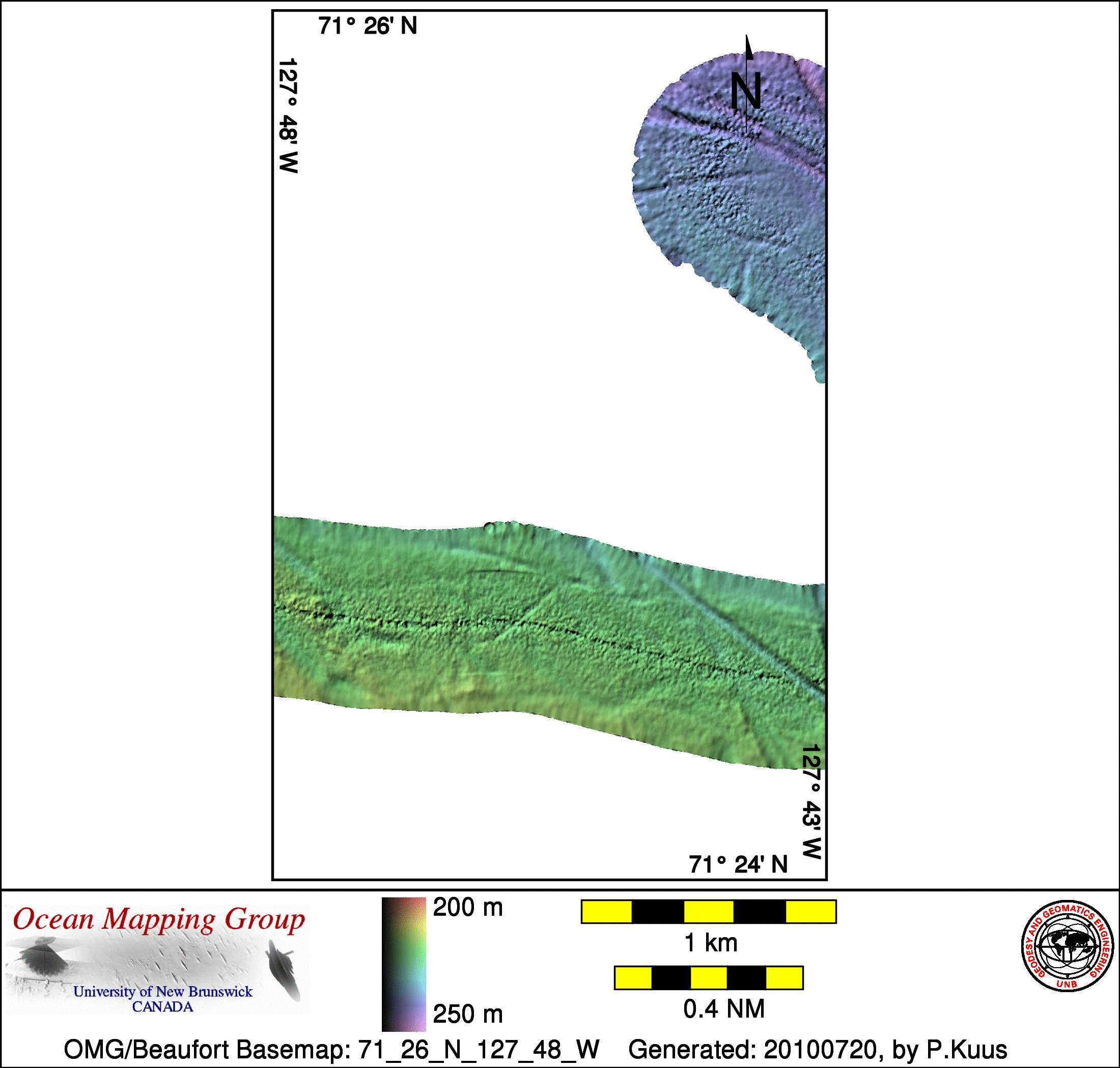Screen dimensions: 1120x1068
Task: Click the Generated 20100720 by P.Kuus text
Action: tap(817, 1049)
